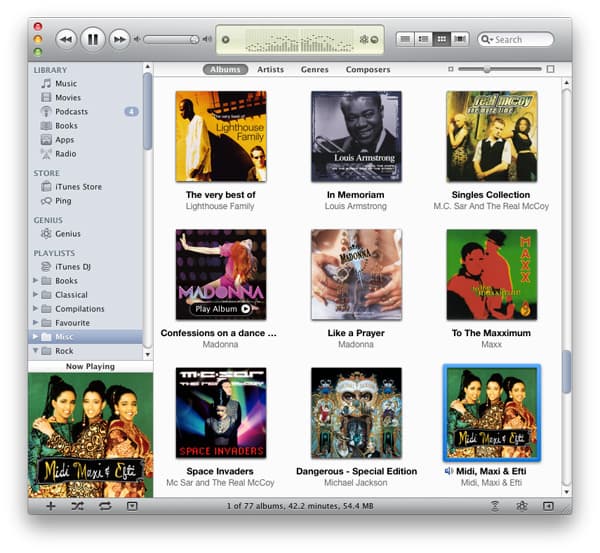The height and width of the screenshot is (553, 600).
Task: Select The very best of album cover
Action: pyautogui.click(x=221, y=137)
